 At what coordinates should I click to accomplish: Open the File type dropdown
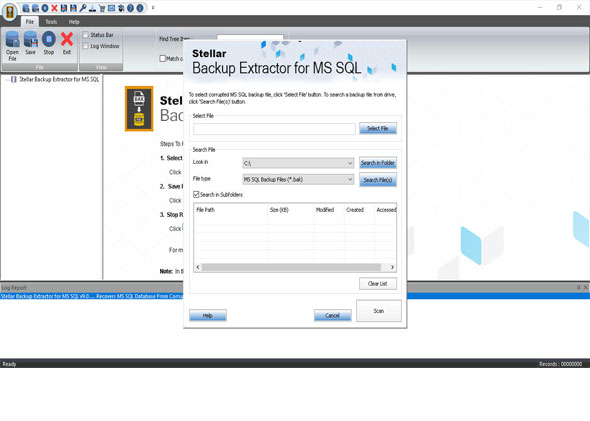[298, 179]
